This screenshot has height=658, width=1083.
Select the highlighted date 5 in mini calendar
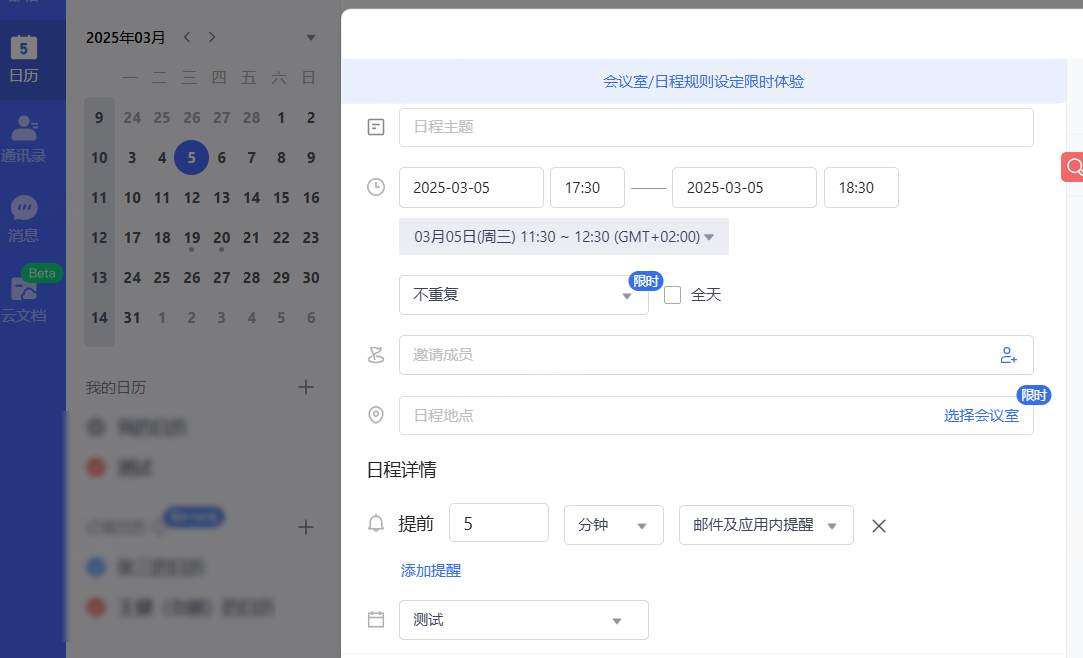click(191, 157)
